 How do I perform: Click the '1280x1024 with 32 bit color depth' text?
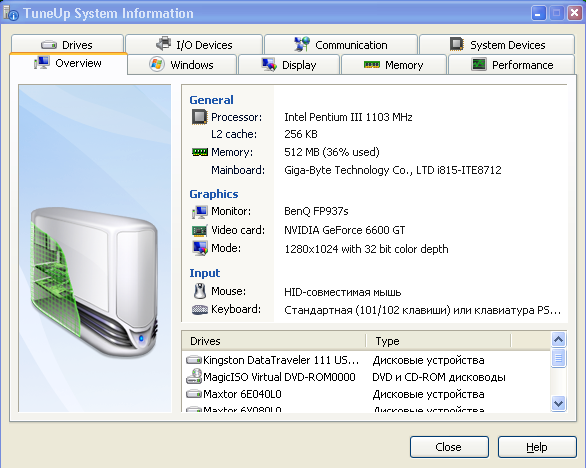pos(366,249)
